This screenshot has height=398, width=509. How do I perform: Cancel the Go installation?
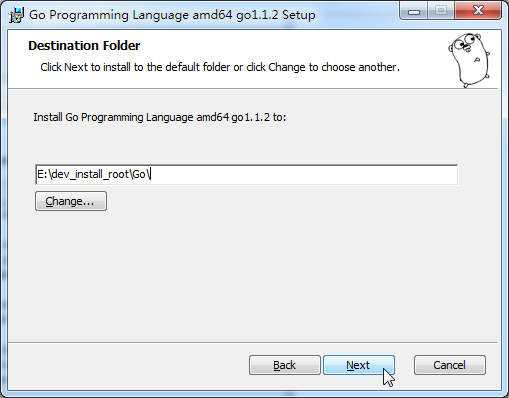(x=450, y=365)
